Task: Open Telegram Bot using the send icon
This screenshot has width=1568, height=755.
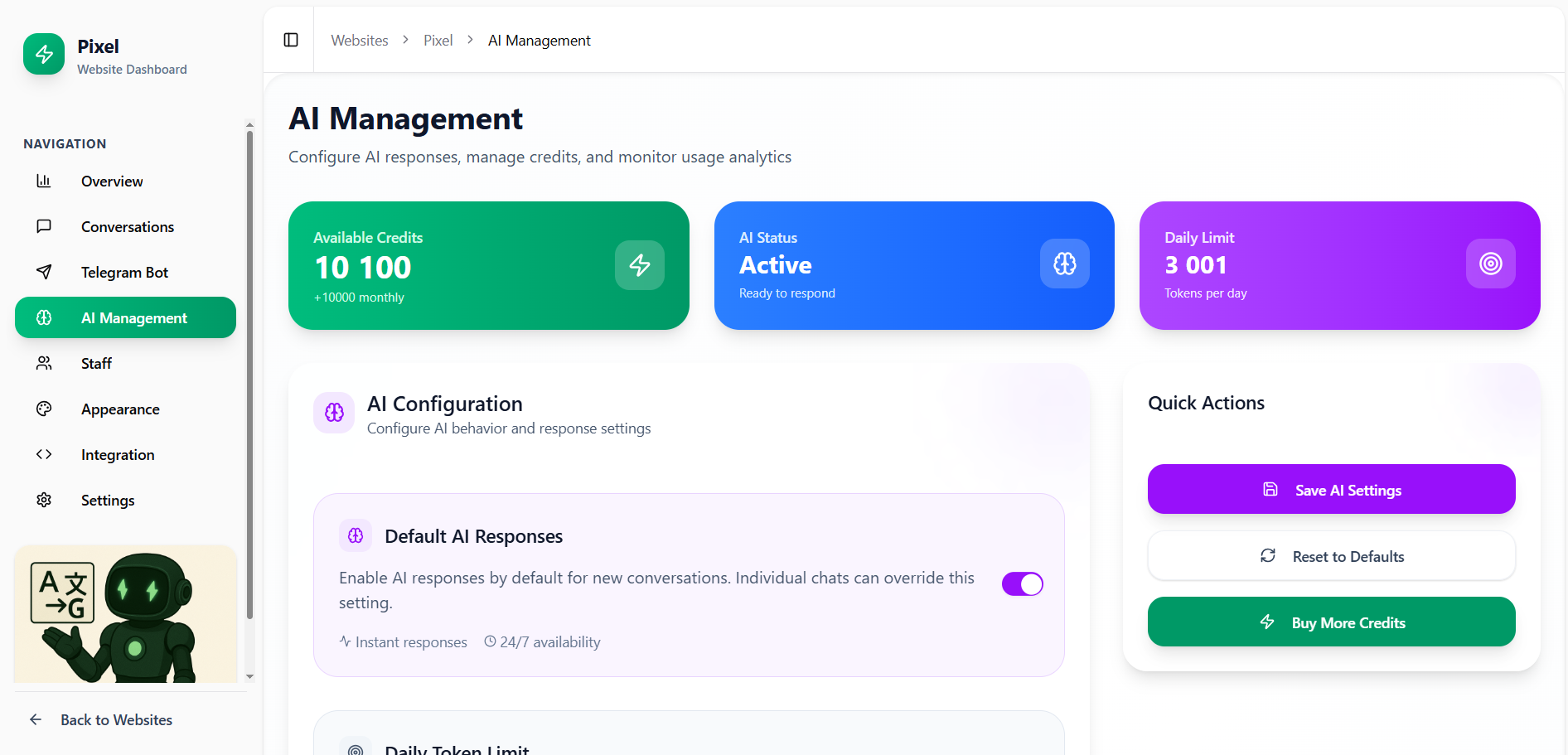Action: coord(43,272)
